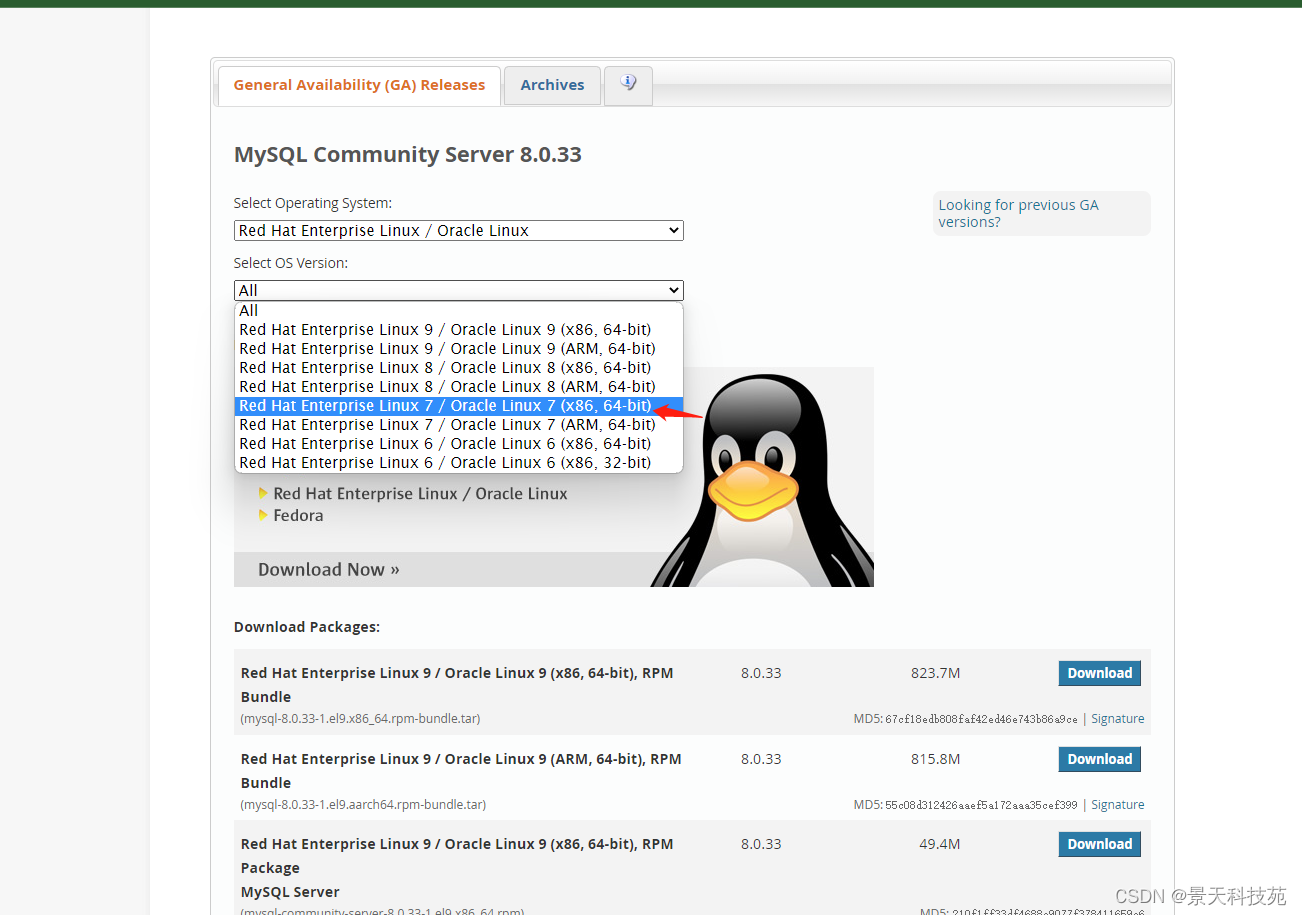The image size is (1302, 915).
Task: Open the Select OS Version dropdown
Action: point(459,290)
